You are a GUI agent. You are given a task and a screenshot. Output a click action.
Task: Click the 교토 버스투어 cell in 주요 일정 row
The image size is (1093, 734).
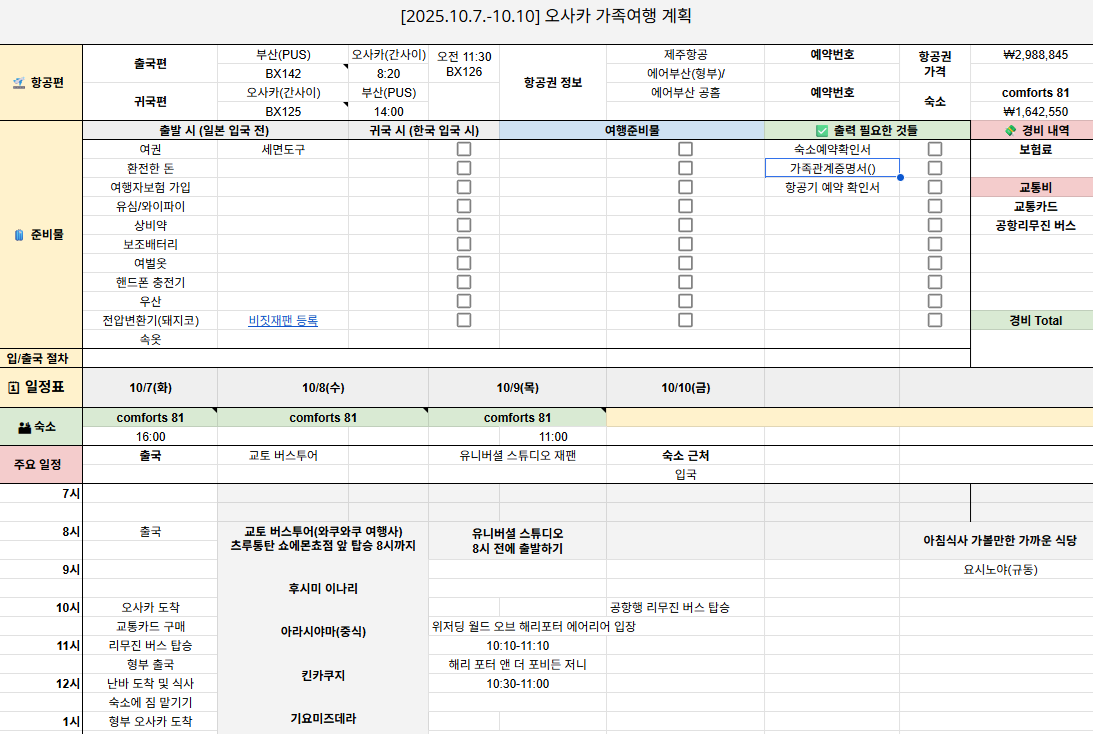[283, 455]
